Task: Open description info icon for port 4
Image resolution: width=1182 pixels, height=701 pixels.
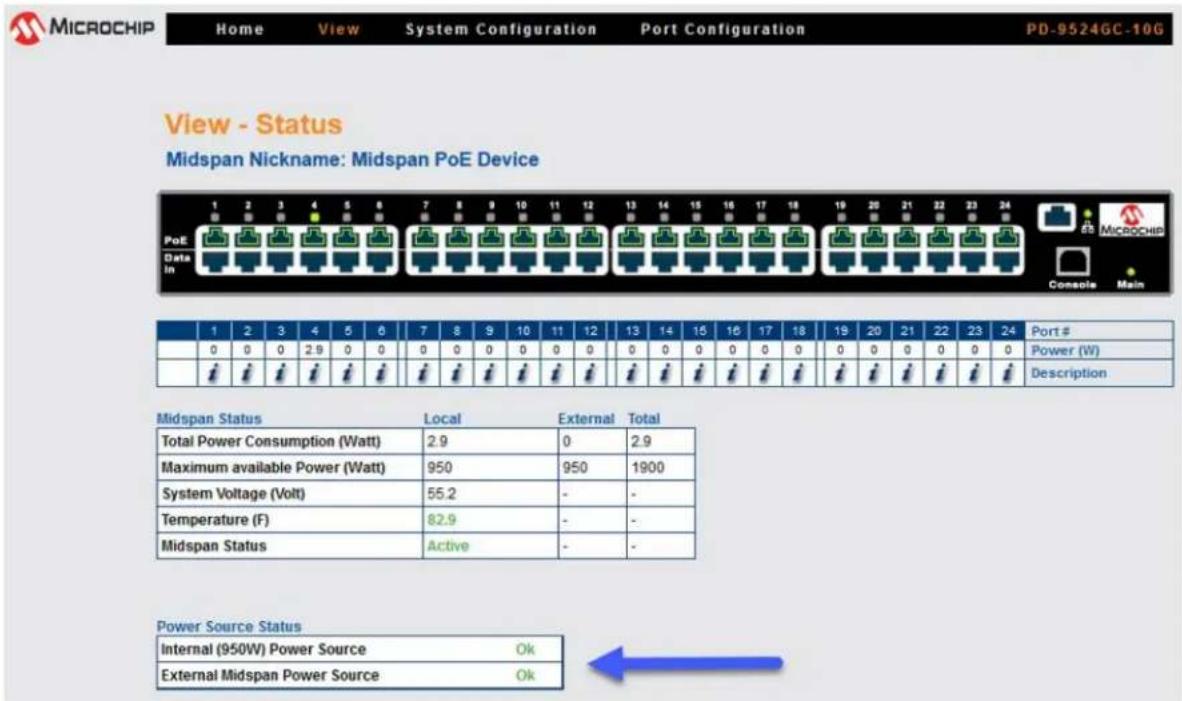Action: 314,373
